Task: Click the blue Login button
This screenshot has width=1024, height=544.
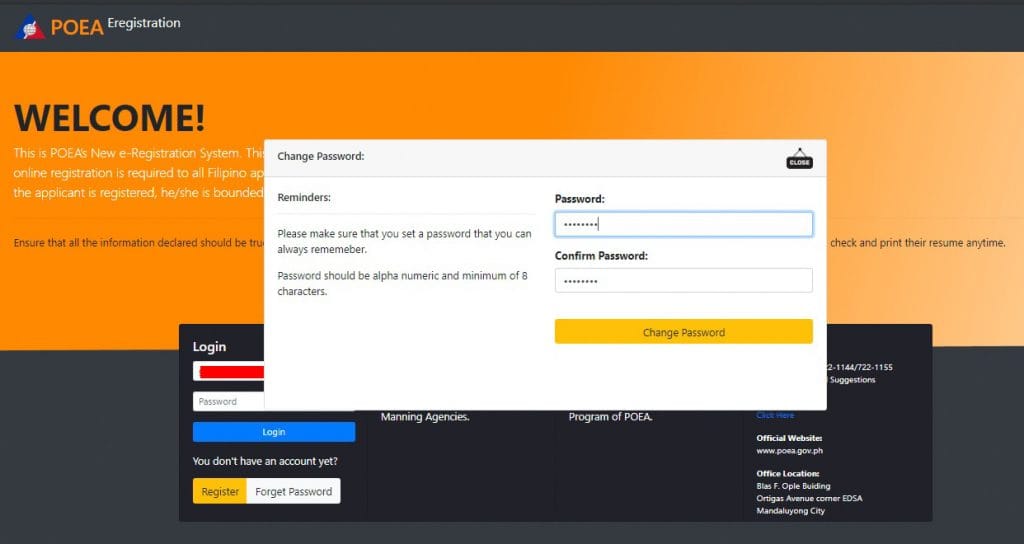Action: point(274,432)
